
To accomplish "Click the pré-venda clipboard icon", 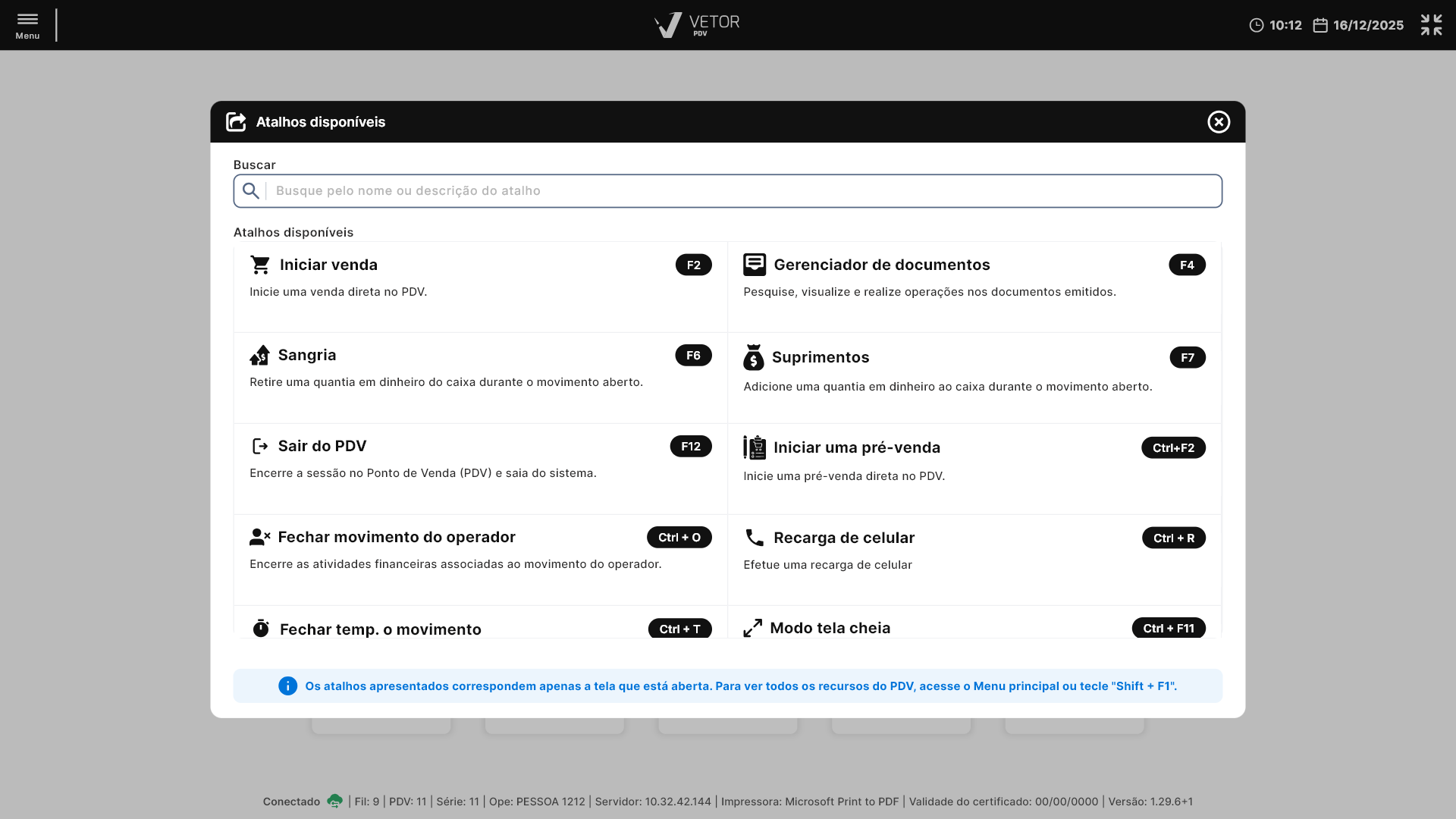I will [754, 447].
